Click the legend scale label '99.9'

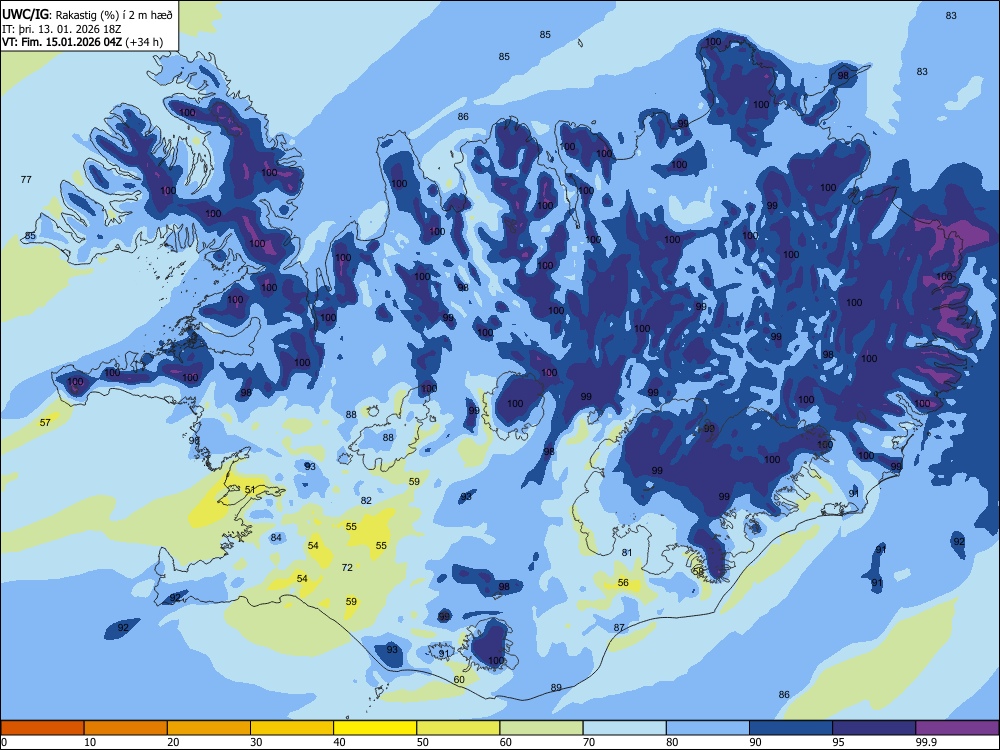coord(925,742)
